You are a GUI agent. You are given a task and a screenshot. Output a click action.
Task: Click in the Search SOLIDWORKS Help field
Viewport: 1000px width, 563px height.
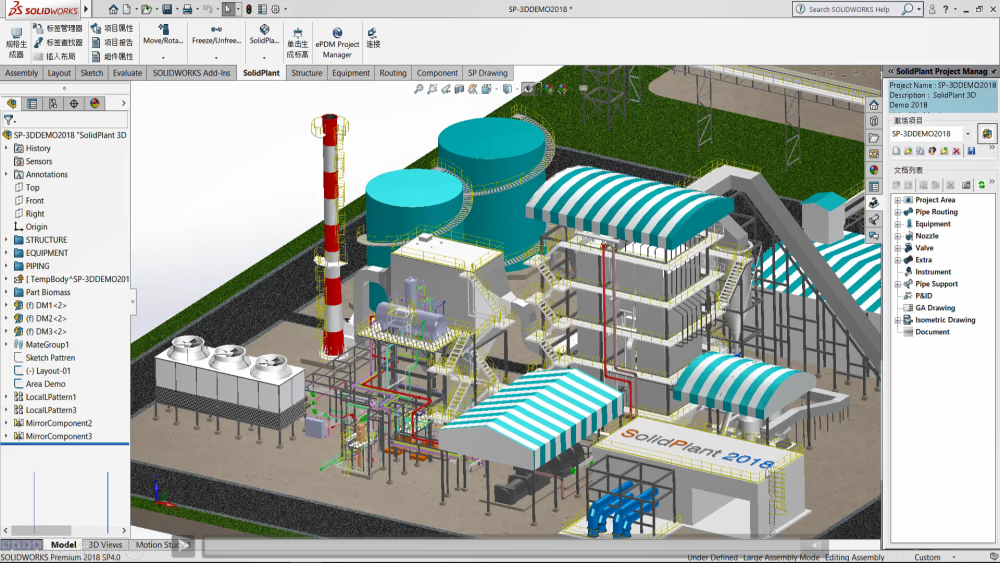click(x=848, y=10)
